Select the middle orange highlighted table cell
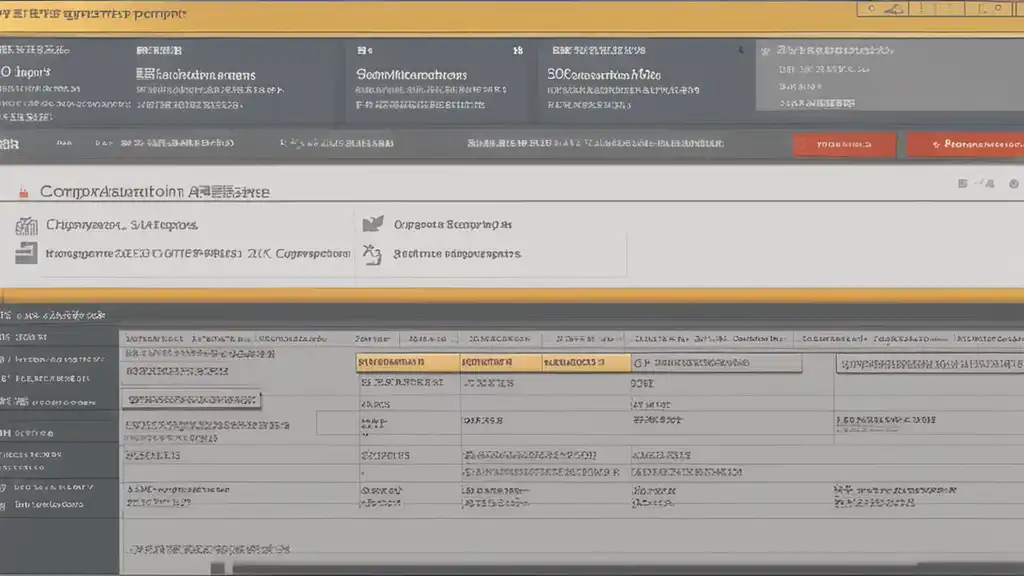The width and height of the screenshot is (1024, 576). pos(501,362)
